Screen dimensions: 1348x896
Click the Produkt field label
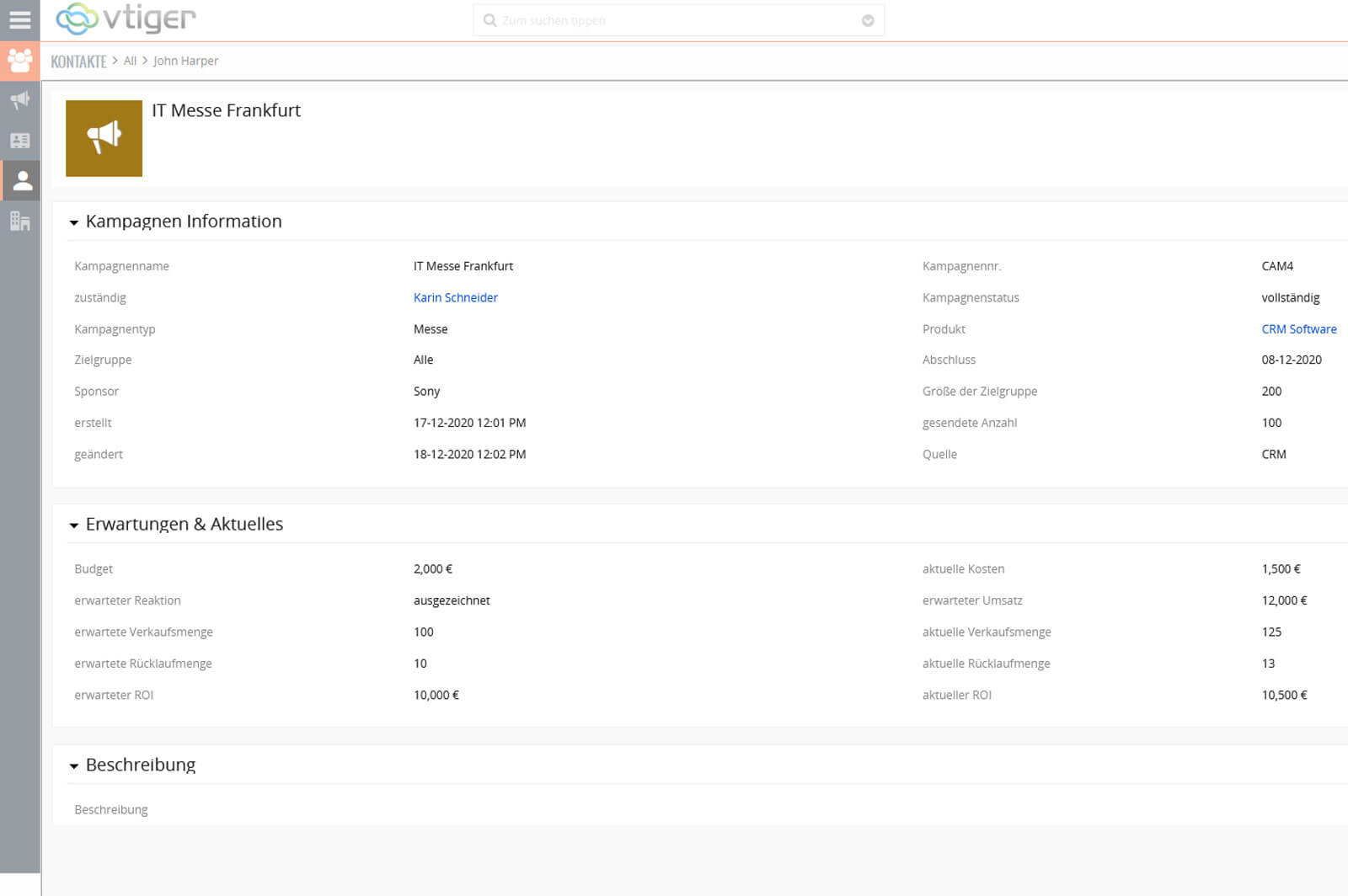pos(944,329)
